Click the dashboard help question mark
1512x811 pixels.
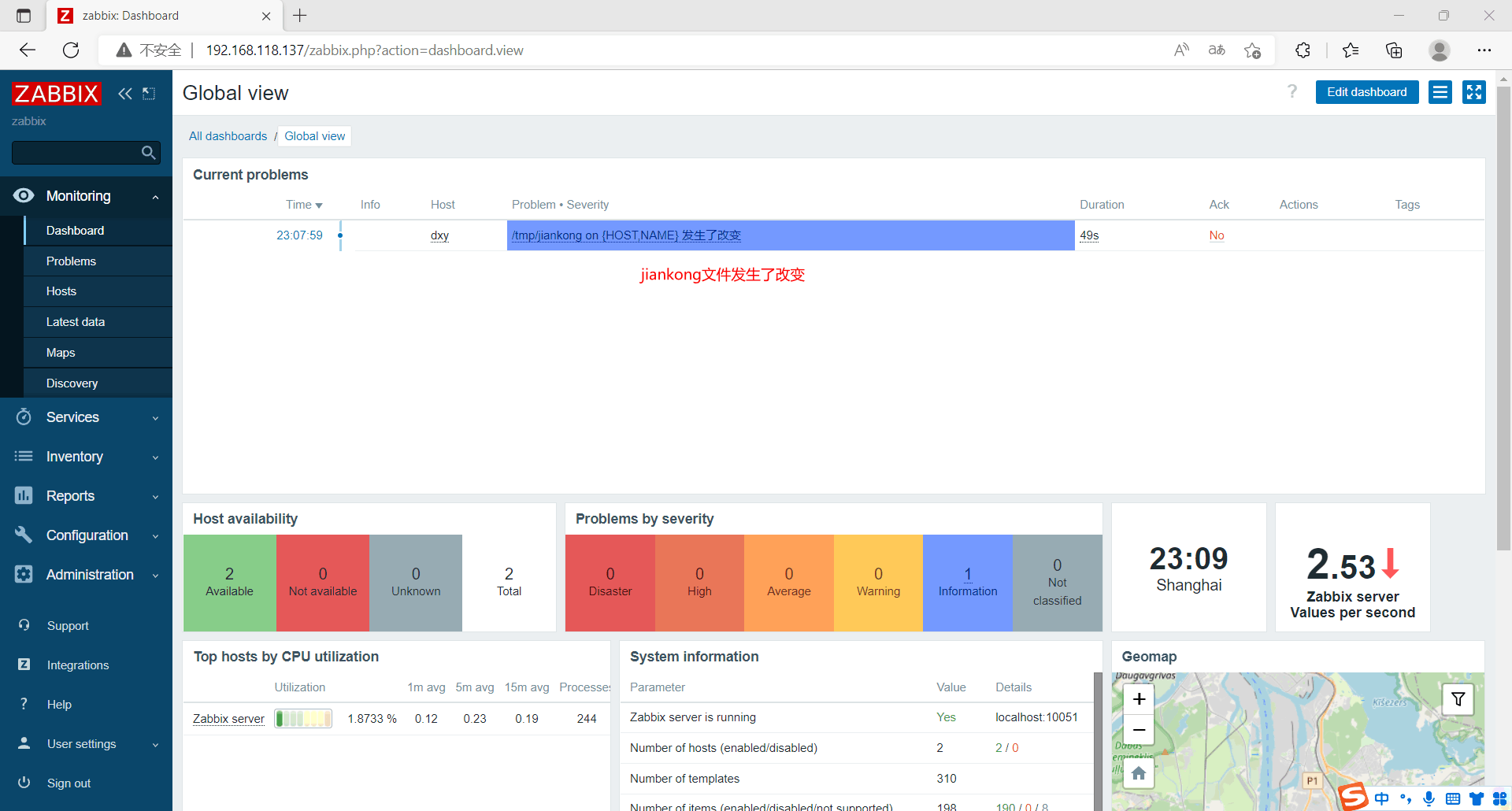(1291, 92)
